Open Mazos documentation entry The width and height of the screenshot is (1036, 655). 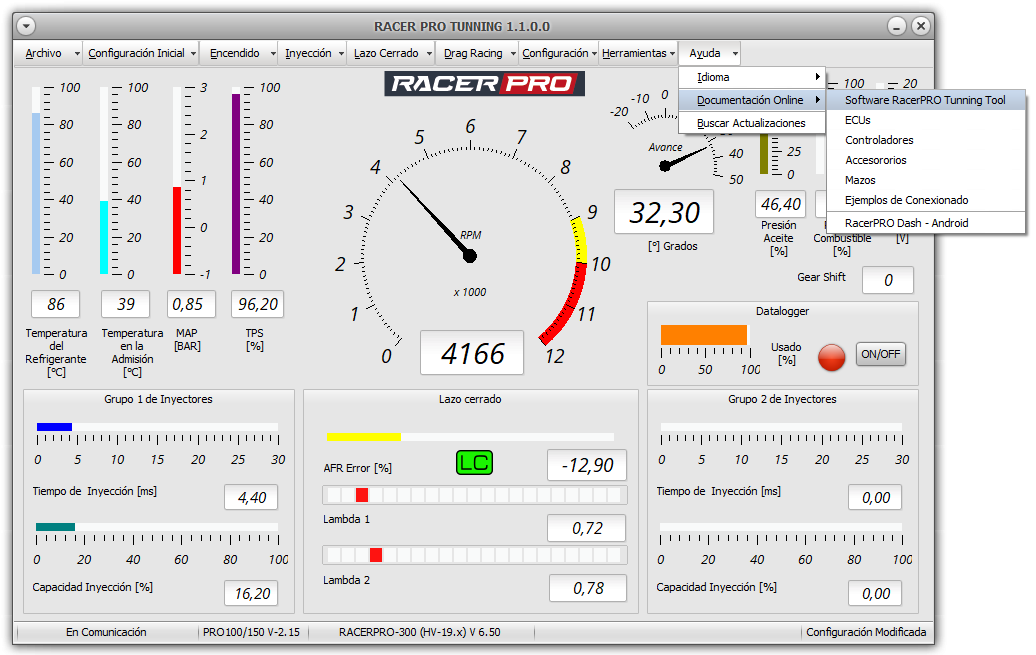tap(926, 180)
